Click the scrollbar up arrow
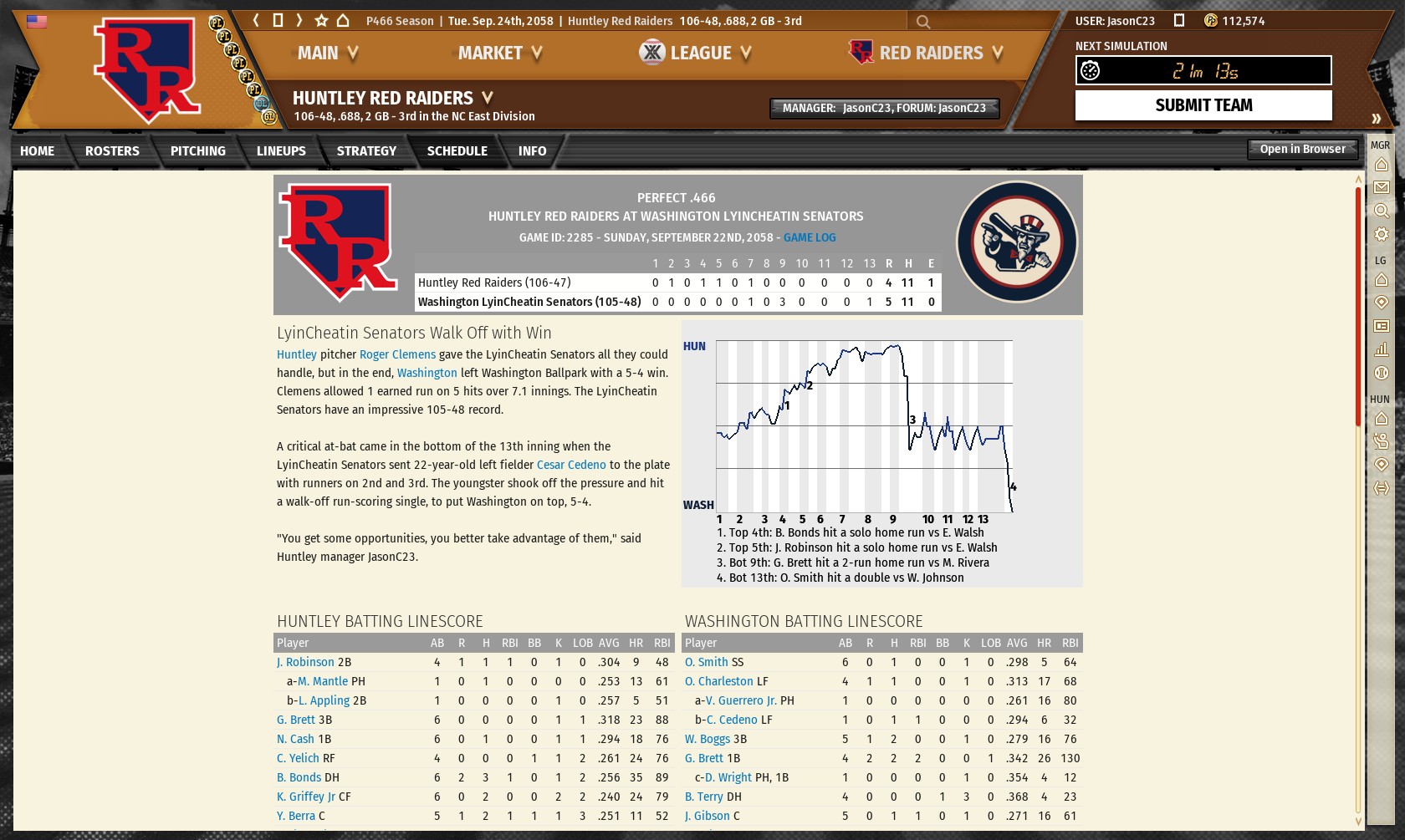The image size is (1405, 840). click(x=1358, y=179)
